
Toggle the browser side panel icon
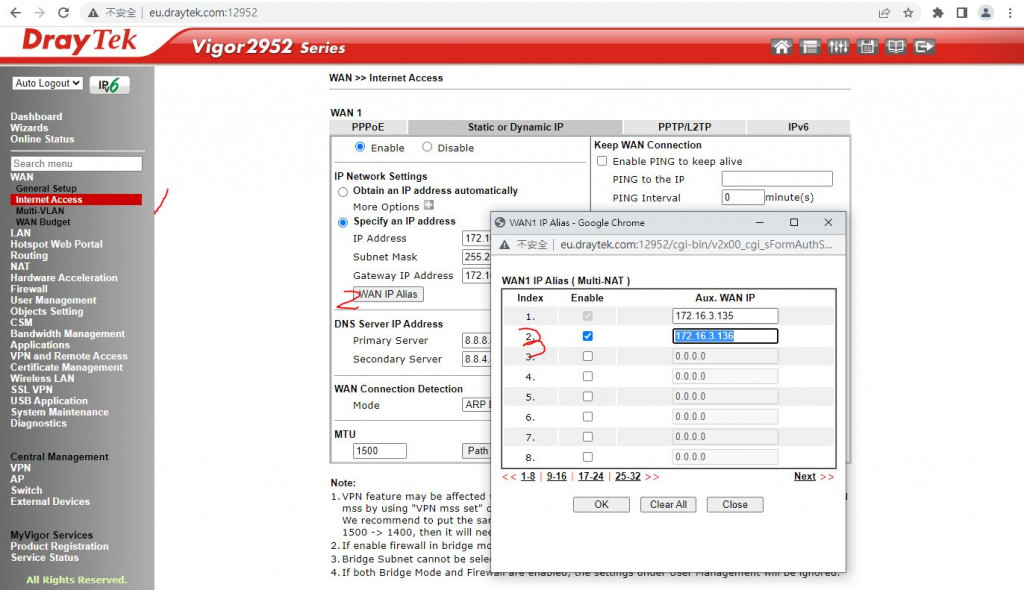pyautogui.click(x=961, y=12)
